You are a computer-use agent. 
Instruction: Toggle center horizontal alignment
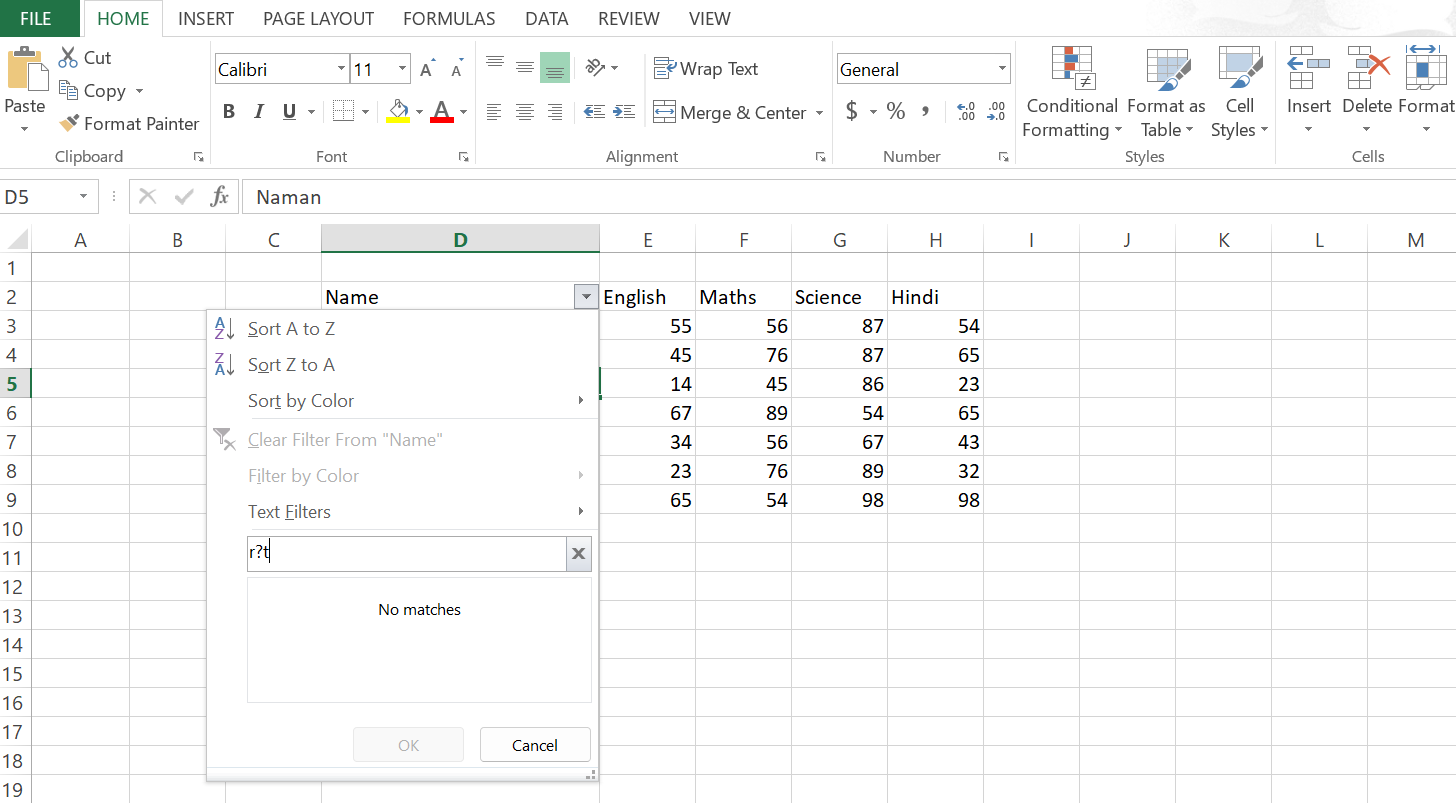[x=525, y=112]
